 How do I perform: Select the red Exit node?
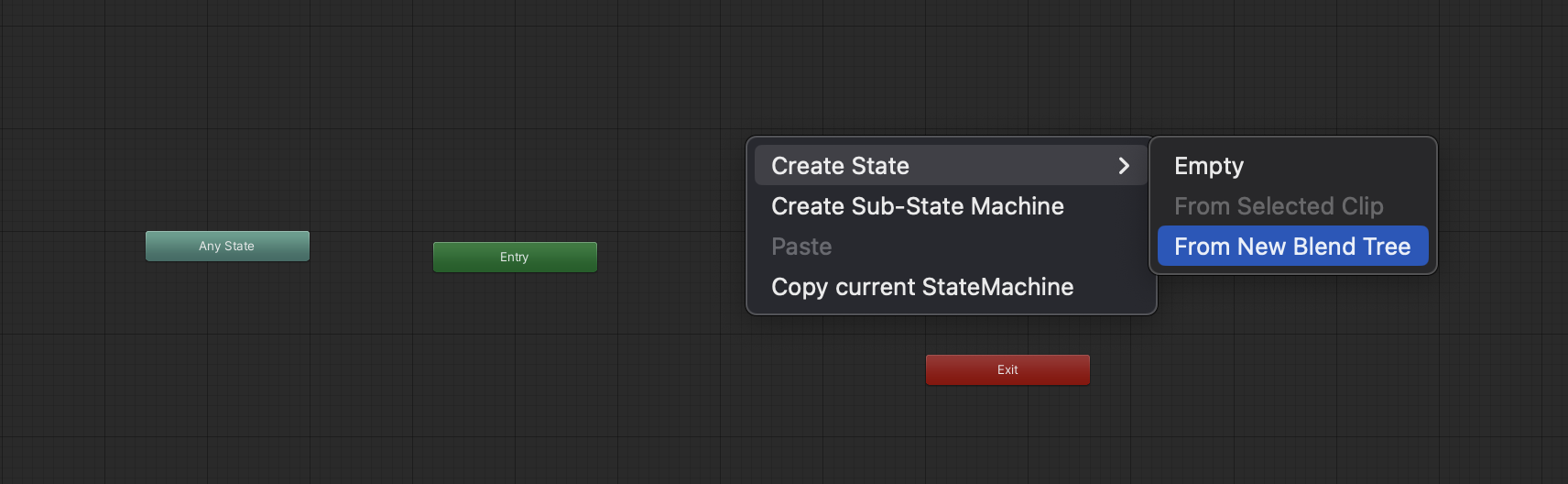pyautogui.click(x=1007, y=369)
